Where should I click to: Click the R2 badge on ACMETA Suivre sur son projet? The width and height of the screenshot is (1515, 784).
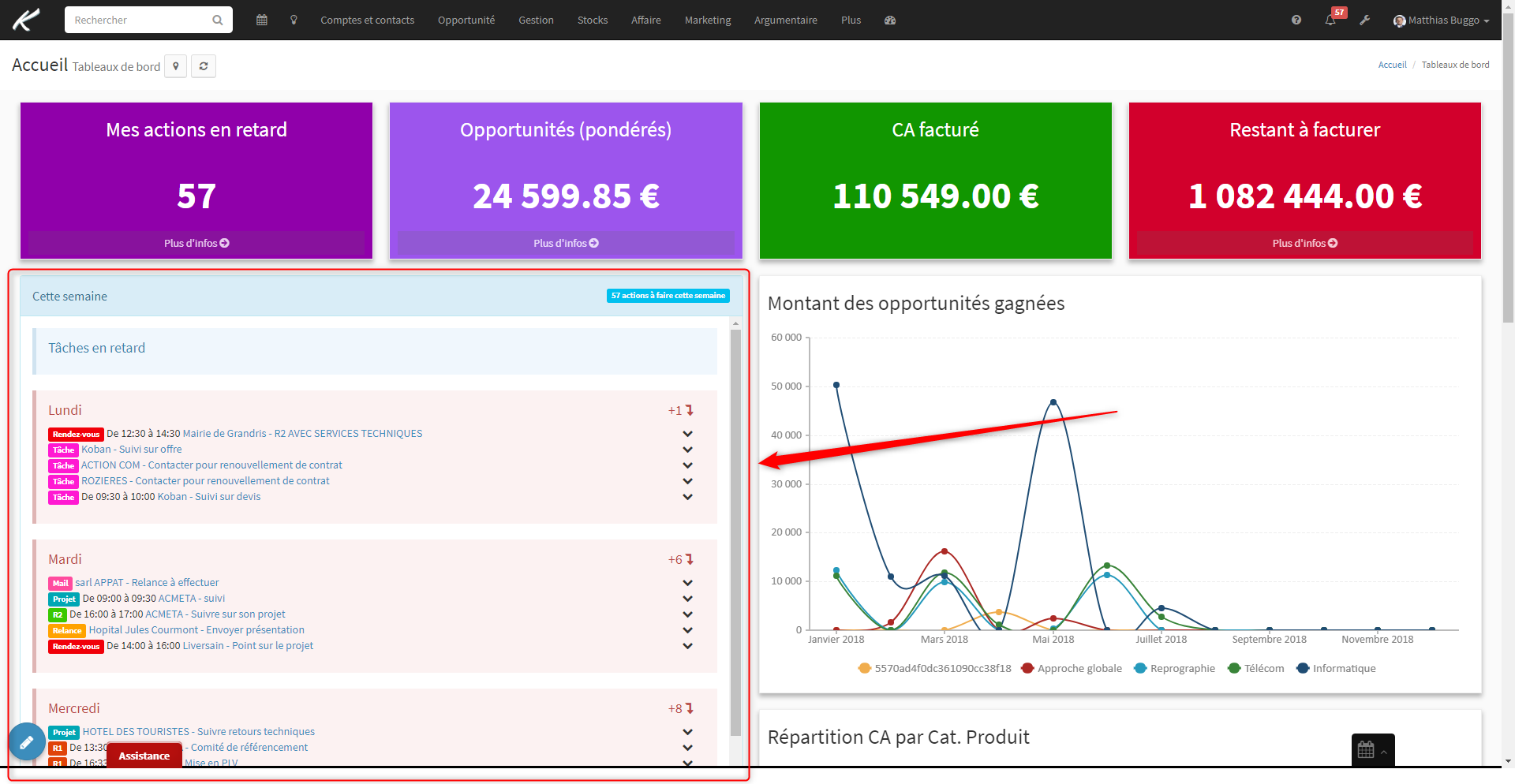coord(58,614)
